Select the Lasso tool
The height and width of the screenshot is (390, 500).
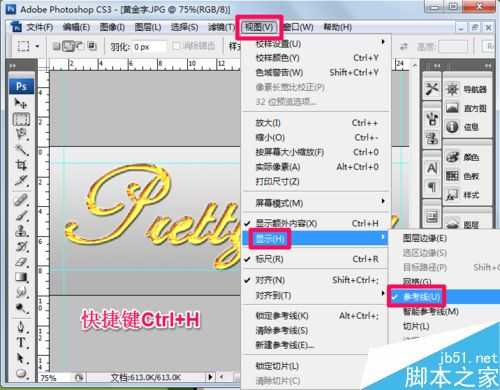tap(21, 134)
